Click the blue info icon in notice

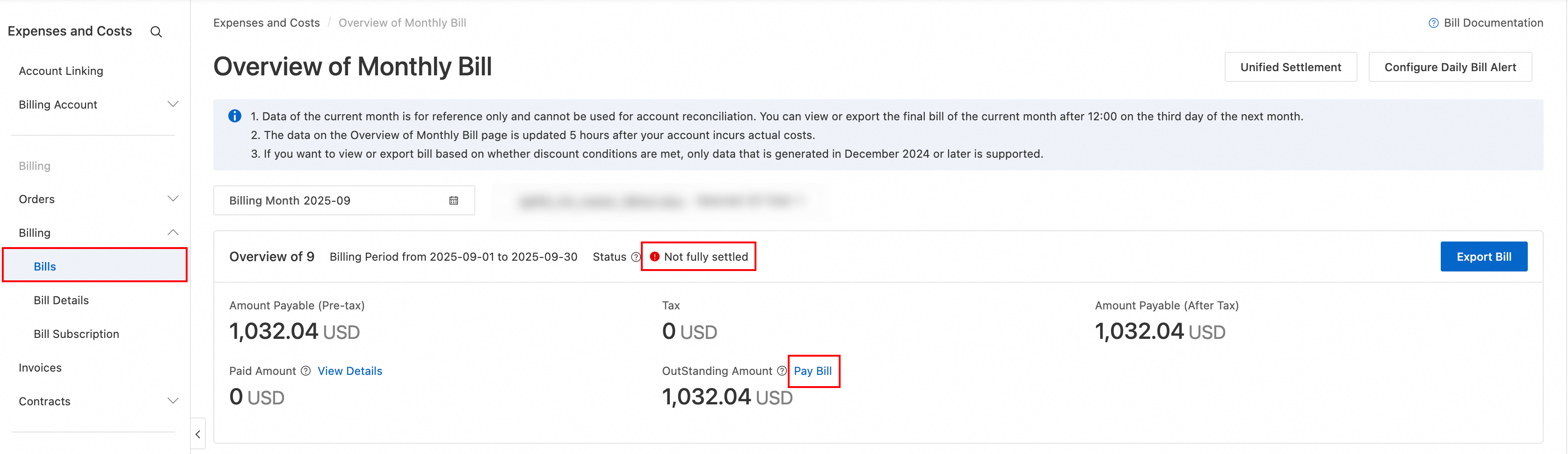(x=235, y=116)
